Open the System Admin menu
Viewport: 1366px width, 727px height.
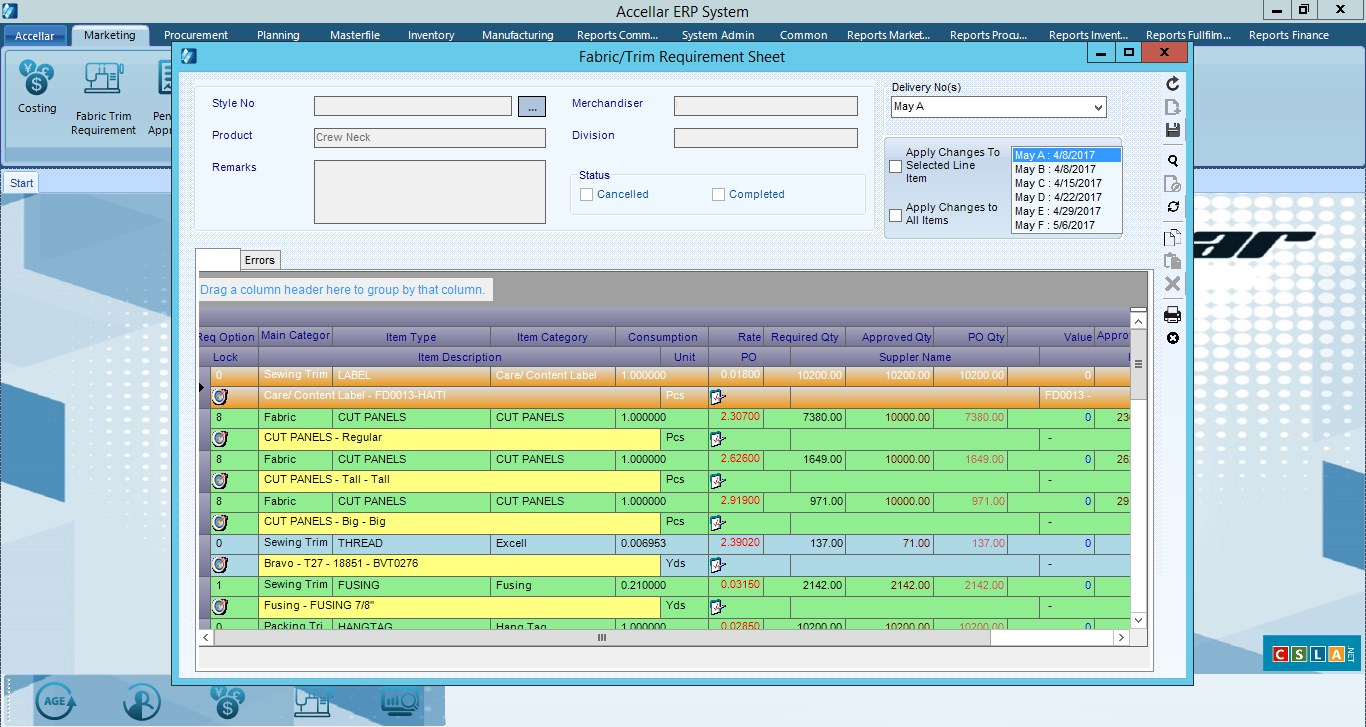[x=718, y=34]
